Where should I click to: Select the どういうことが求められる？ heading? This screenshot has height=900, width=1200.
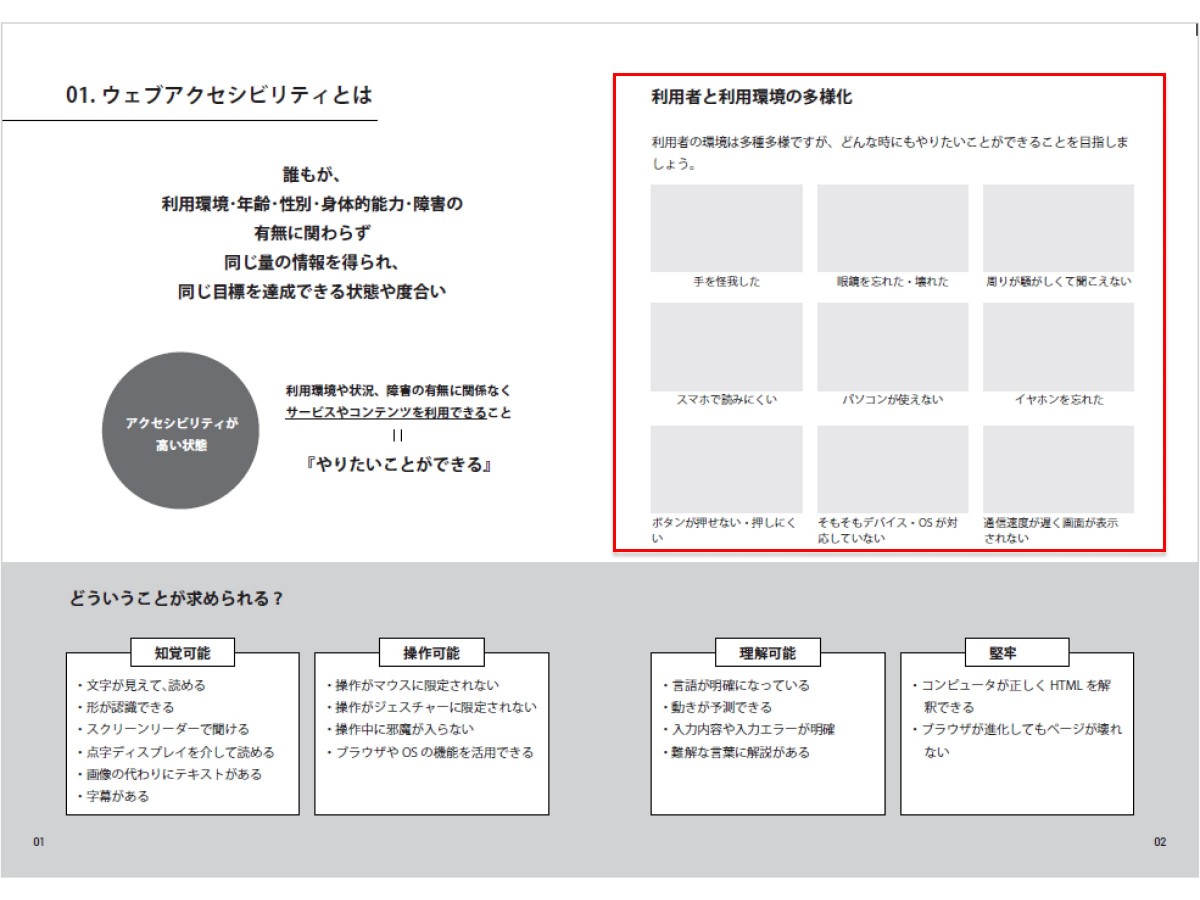(177, 599)
